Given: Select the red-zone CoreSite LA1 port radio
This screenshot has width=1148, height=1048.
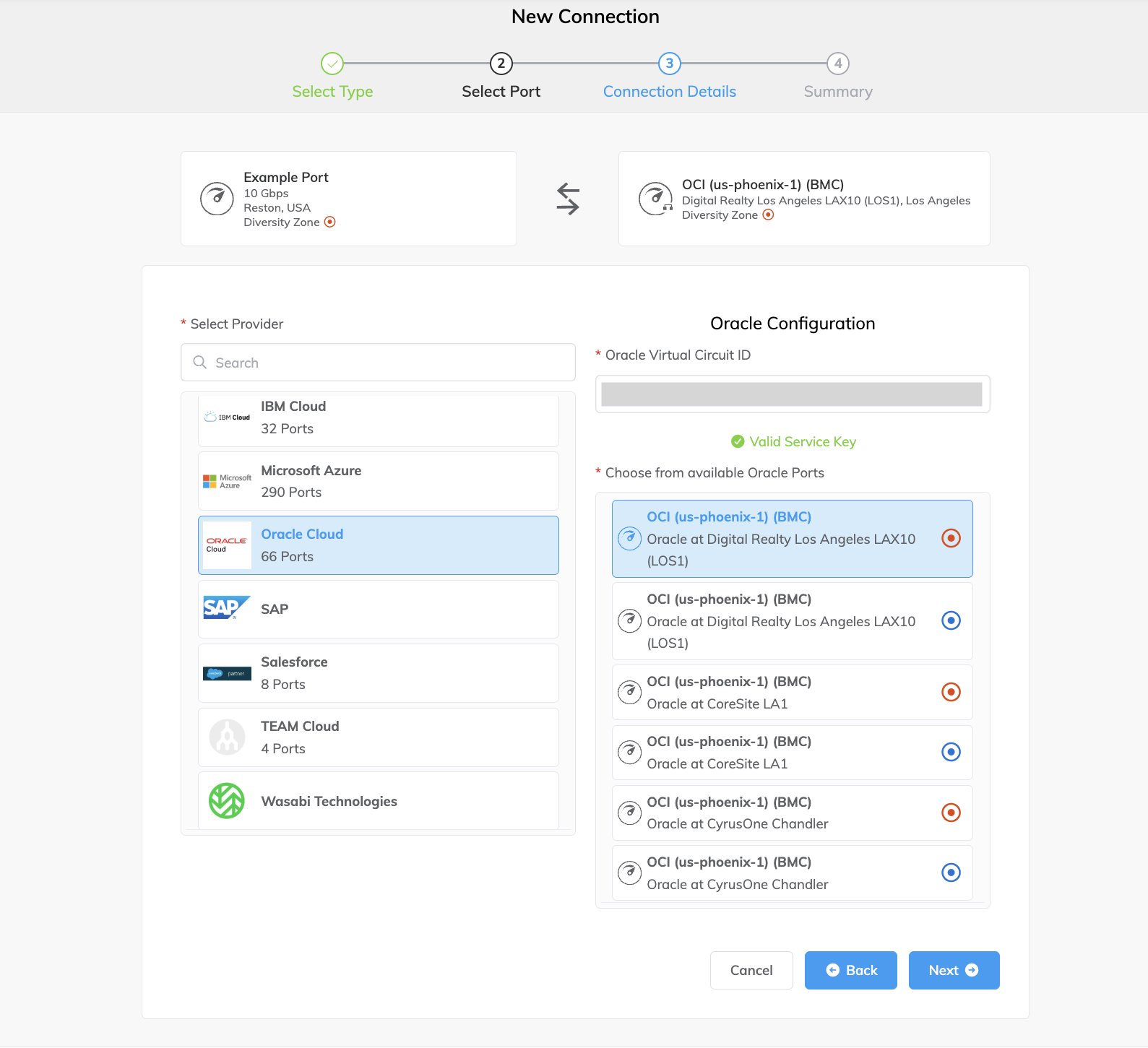Looking at the screenshot, I should click(x=951, y=692).
